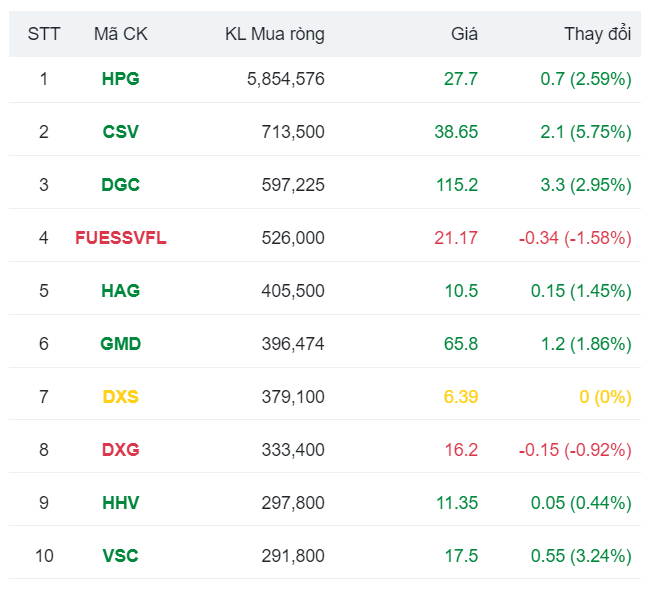Click the price 6.39 cell
Viewport: 648px width, 591px height.
pos(461,396)
